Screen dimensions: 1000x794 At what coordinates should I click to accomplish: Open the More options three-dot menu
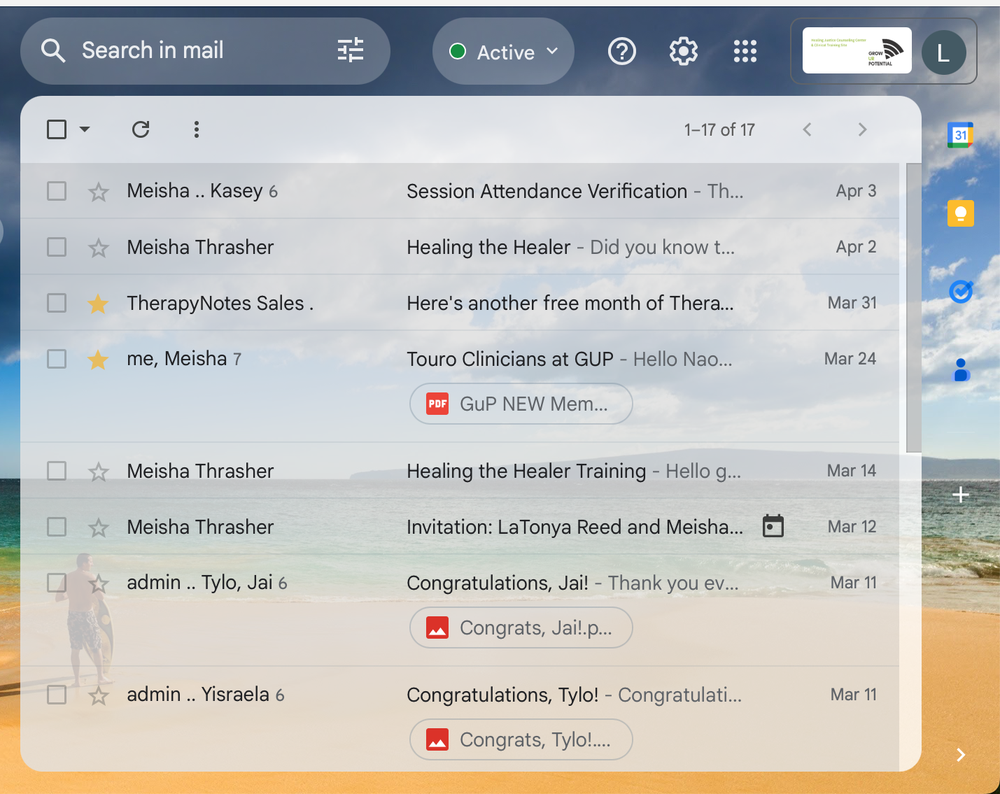[196, 129]
